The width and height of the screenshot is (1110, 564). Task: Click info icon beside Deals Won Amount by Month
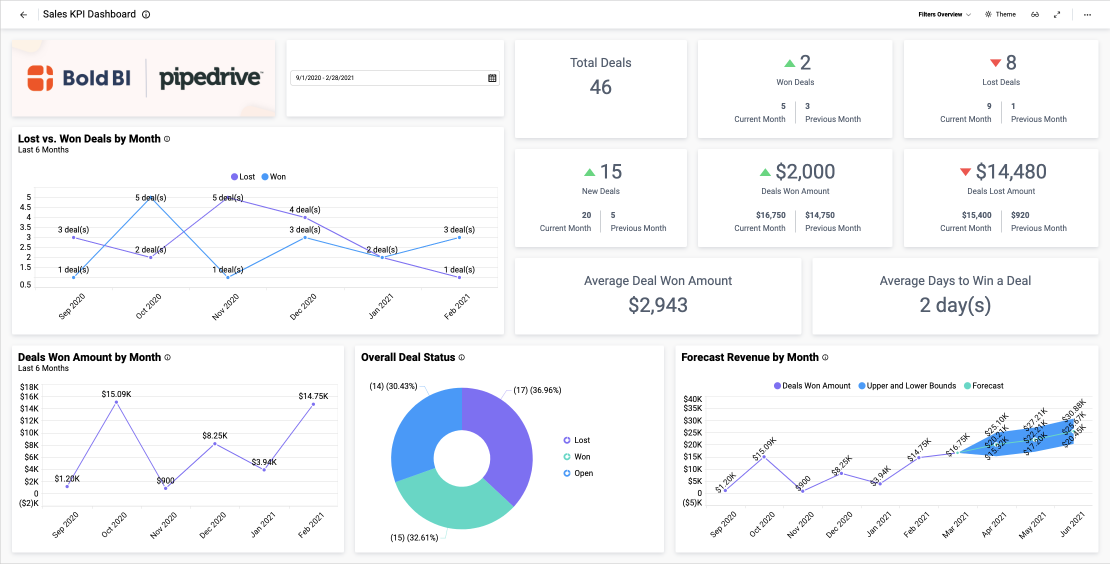168,357
